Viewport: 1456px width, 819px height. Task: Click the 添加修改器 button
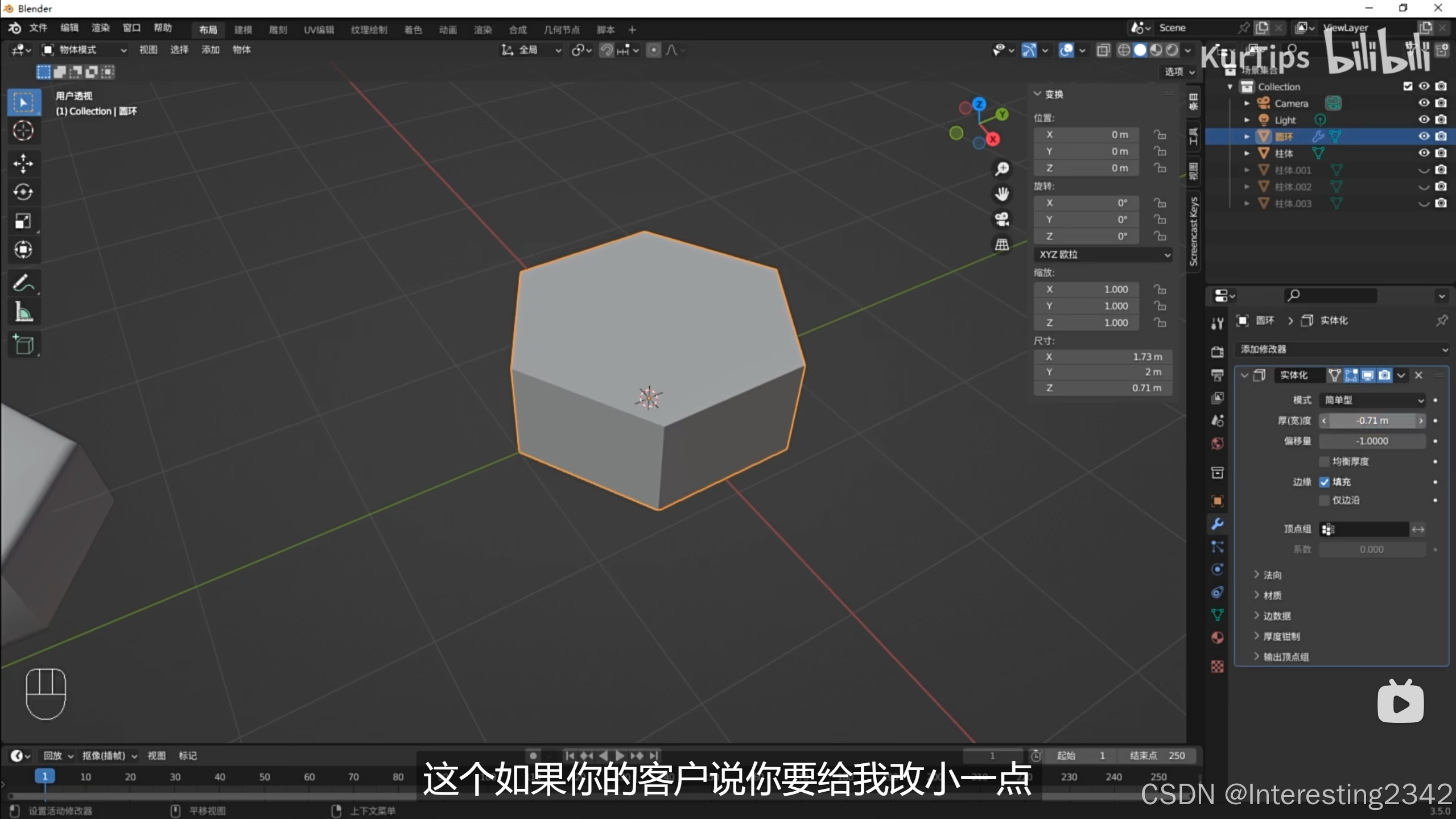[x=1342, y=349]
